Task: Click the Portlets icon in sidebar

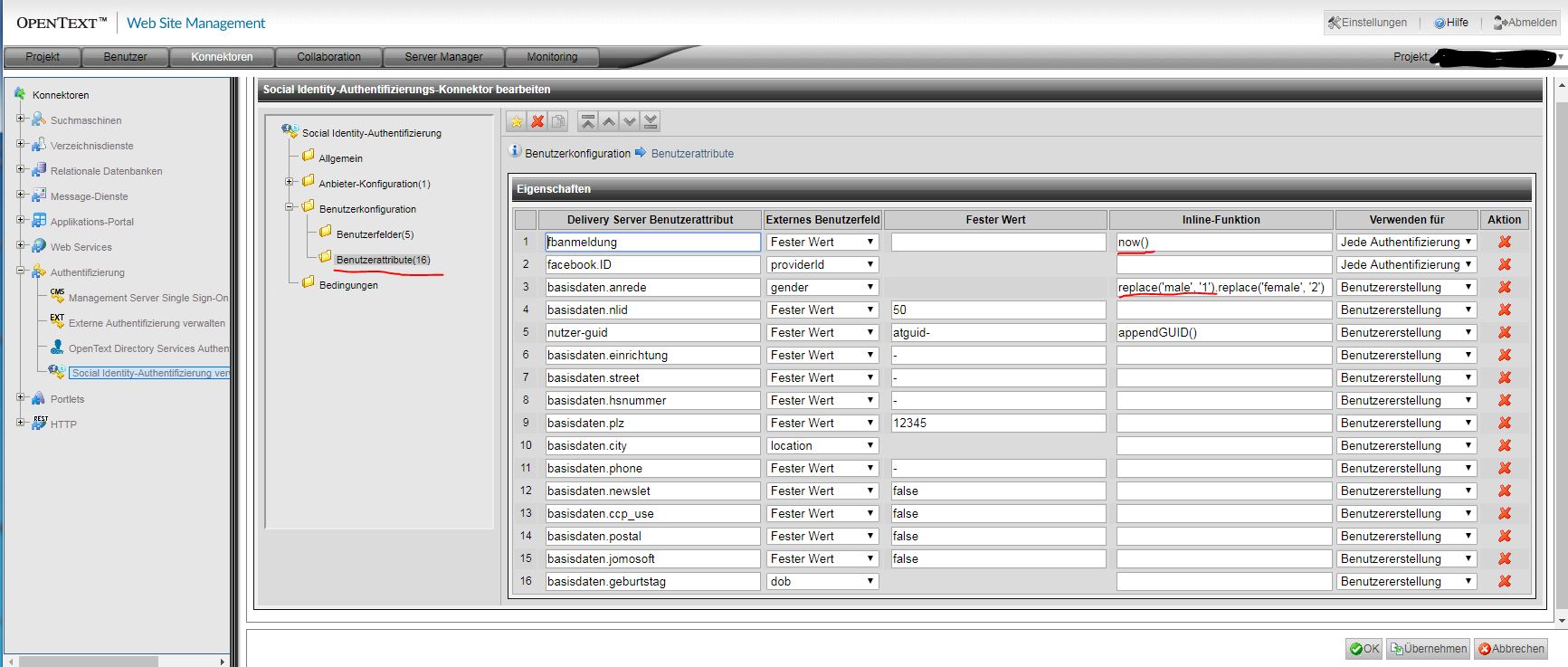Action: (x=39, y=398)
